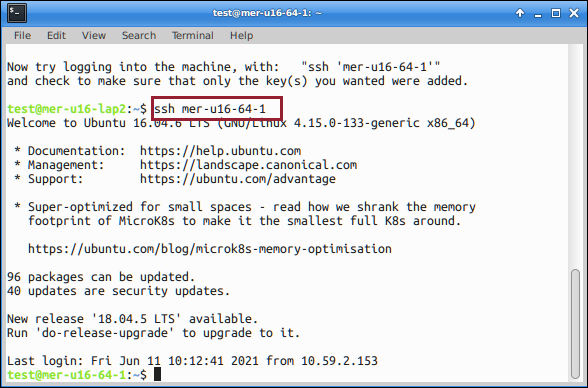Screen dimensions: 588x388
Task: Click the 'Documentation:' label
Action: [x=76, y=151]
